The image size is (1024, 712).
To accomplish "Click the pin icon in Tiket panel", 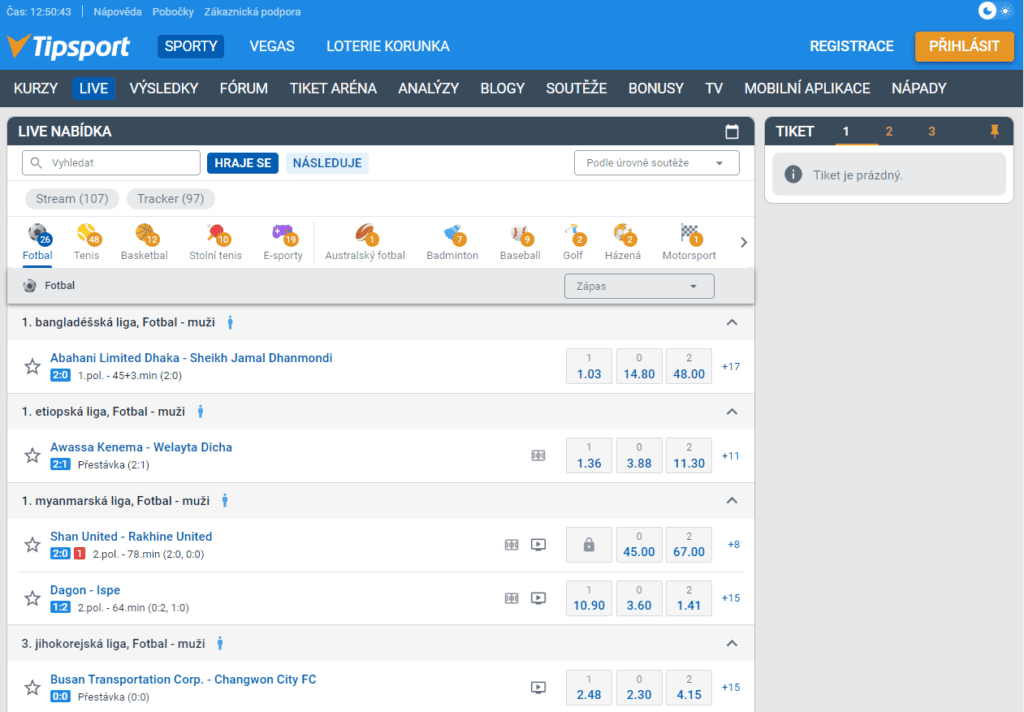I will tap(994, 131).
